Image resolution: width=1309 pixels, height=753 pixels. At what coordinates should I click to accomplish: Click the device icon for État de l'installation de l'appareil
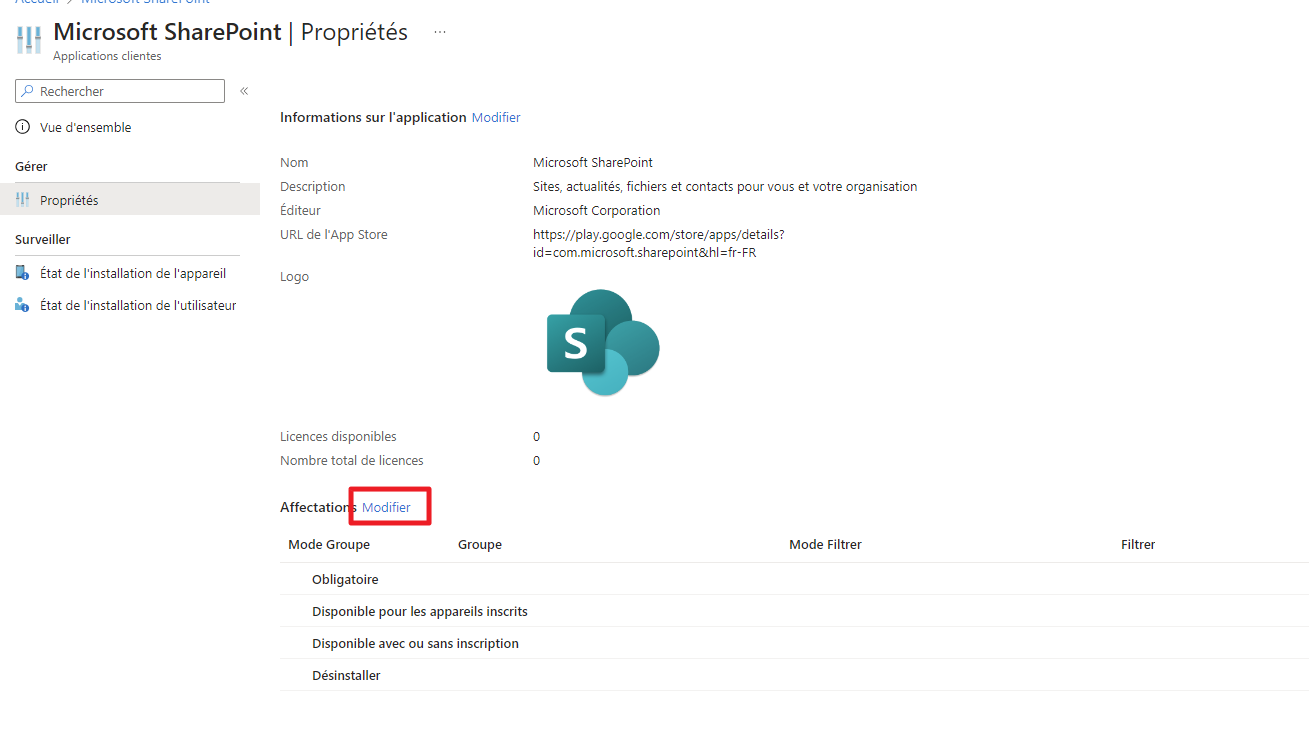coord(23,273)
